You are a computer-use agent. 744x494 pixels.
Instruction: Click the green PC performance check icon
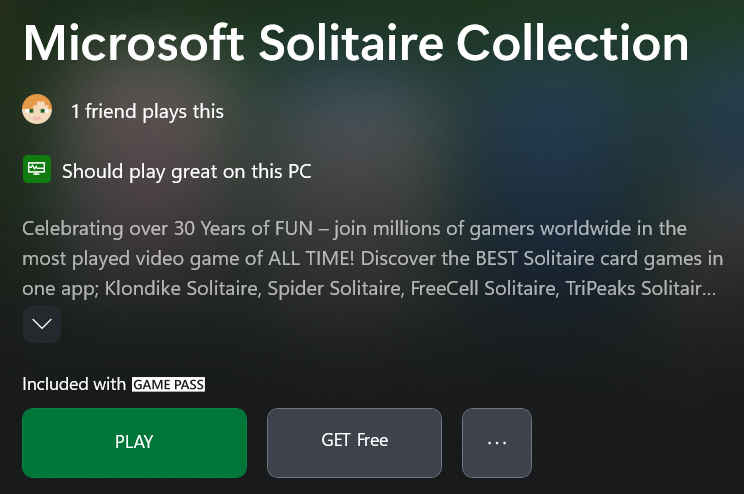[37, 170]
